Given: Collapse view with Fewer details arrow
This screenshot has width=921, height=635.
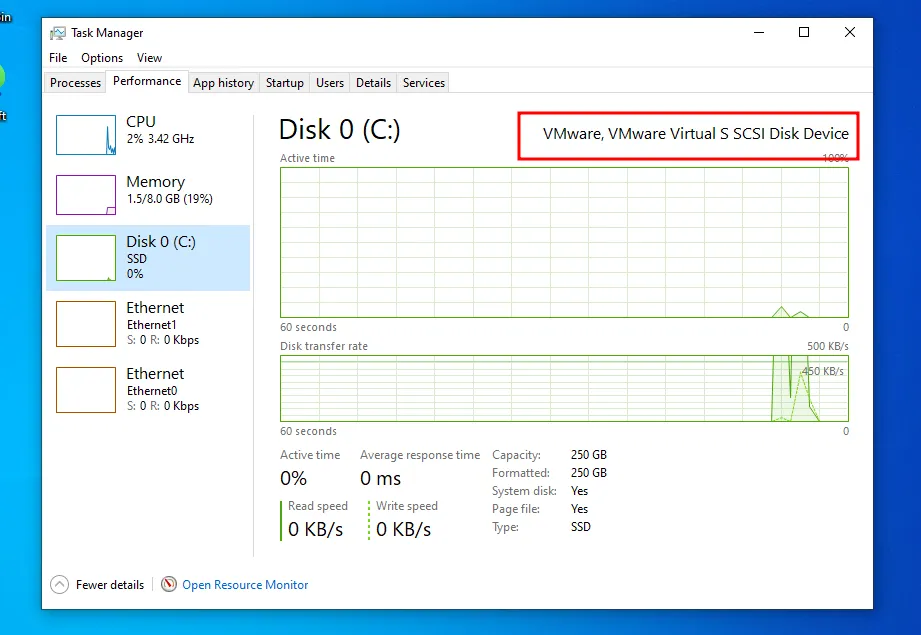Looking at the screenshot, I should tap(60, 585).
